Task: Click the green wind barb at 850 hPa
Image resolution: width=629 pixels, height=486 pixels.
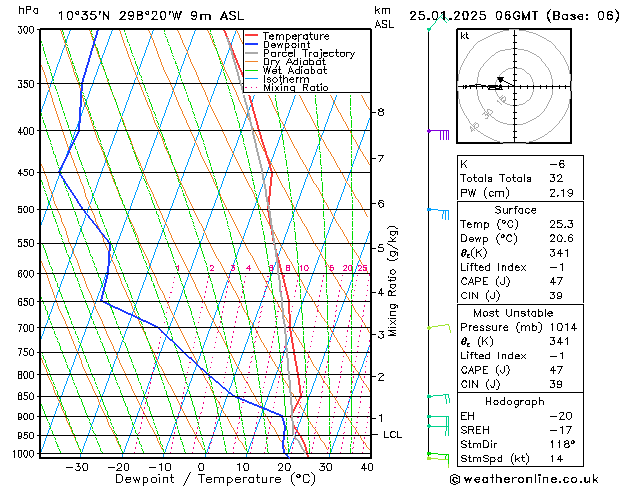Action: 438,398
